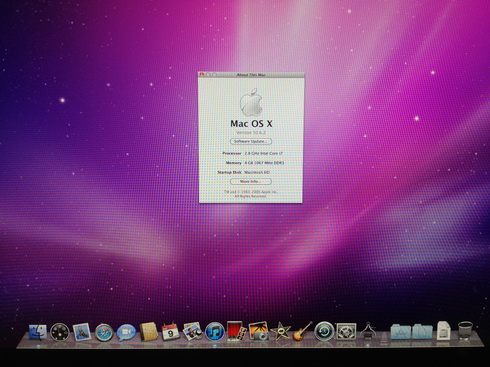
Task: Open iChat speech bubble icon
Action: (126, 332)
